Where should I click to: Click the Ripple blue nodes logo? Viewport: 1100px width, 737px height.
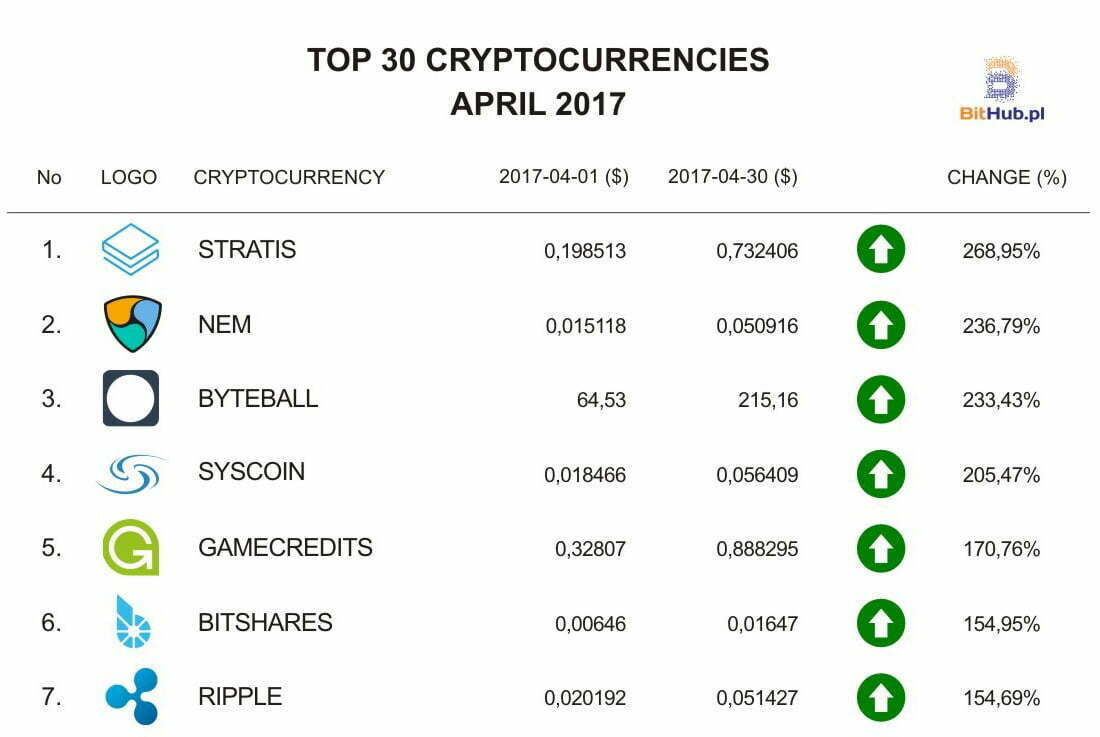(132, 696)
